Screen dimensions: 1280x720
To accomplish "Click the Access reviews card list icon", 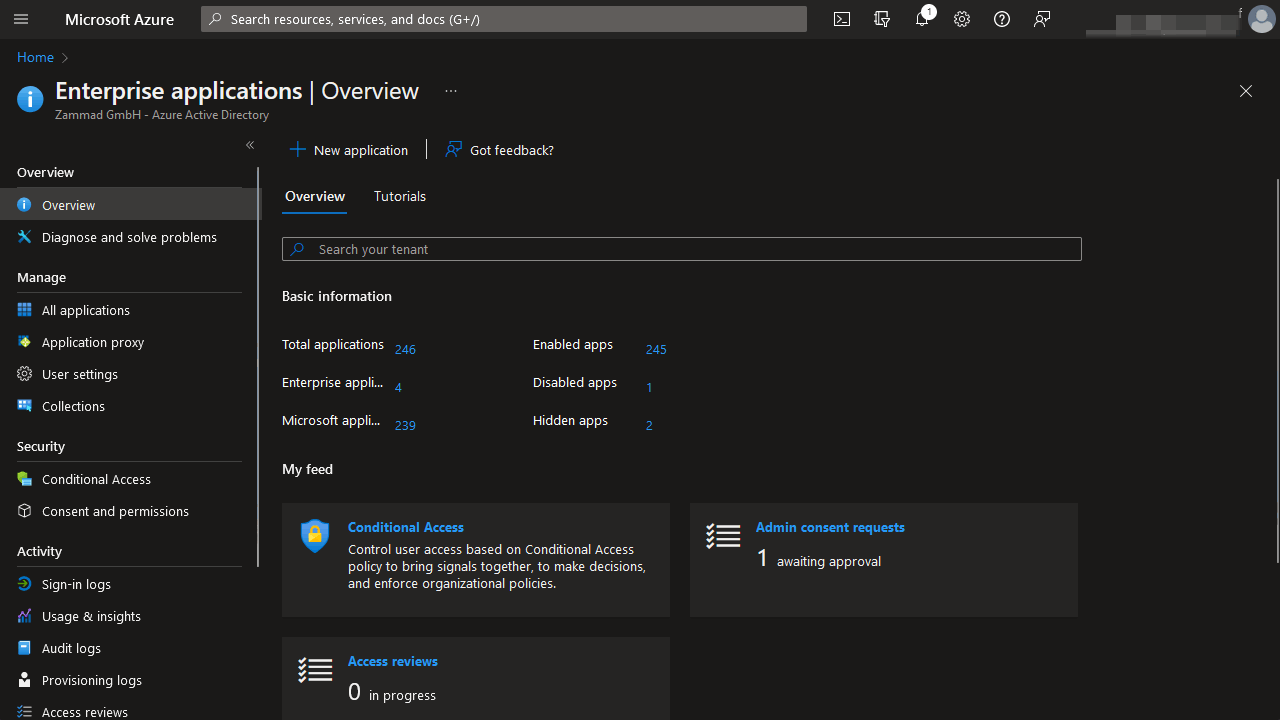I will [x=315, y=670].
